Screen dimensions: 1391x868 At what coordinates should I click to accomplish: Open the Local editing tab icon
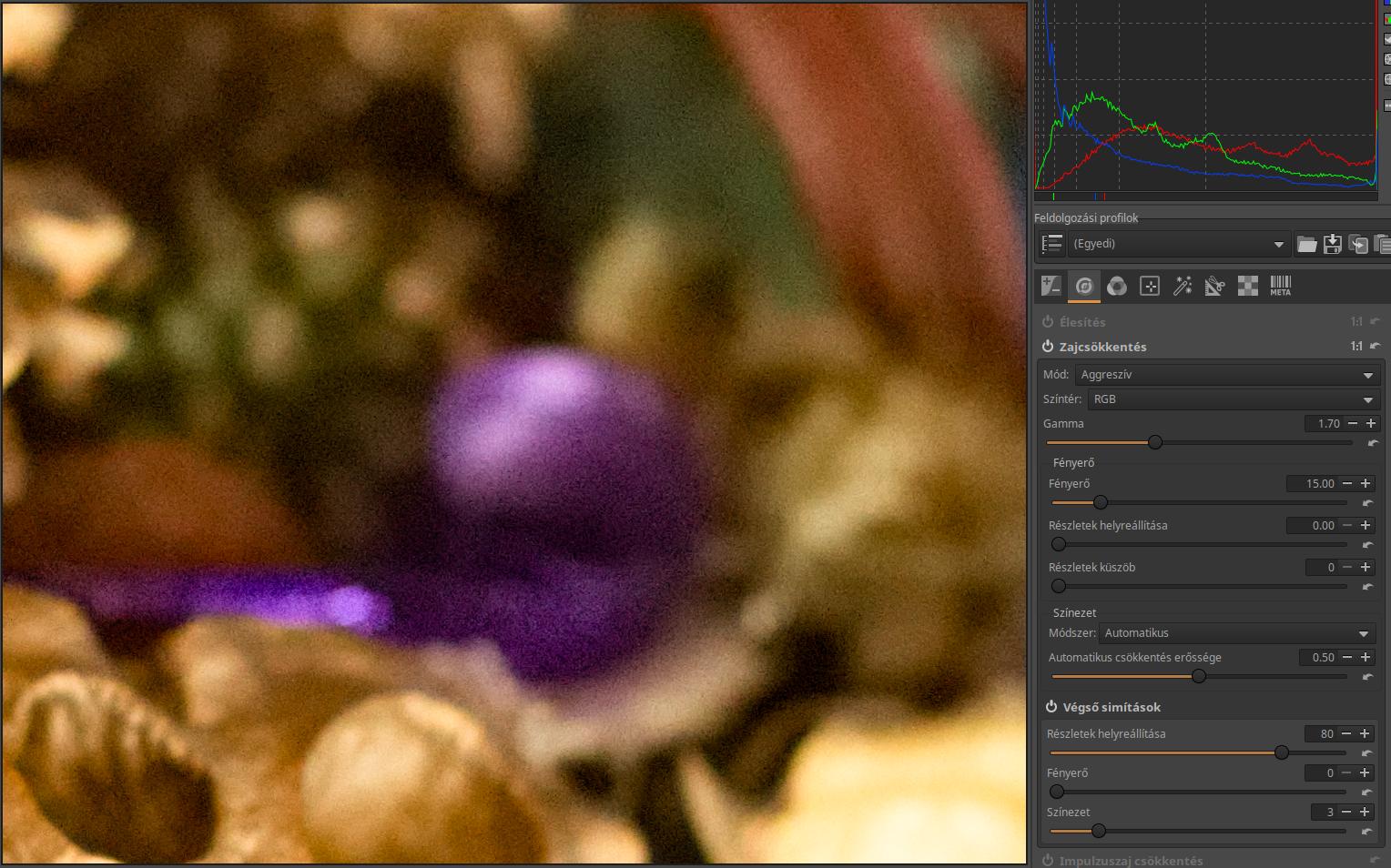coord(1150,287)
